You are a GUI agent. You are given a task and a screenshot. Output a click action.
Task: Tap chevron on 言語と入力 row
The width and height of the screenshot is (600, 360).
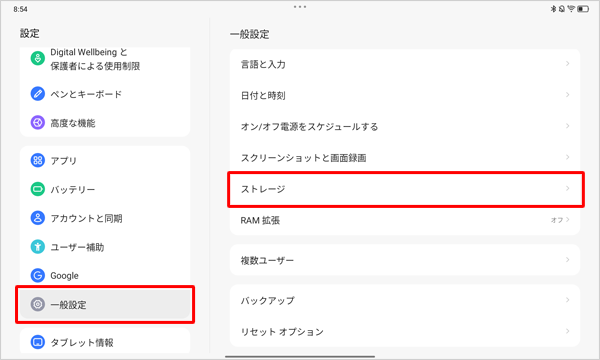tap(567, 64)
